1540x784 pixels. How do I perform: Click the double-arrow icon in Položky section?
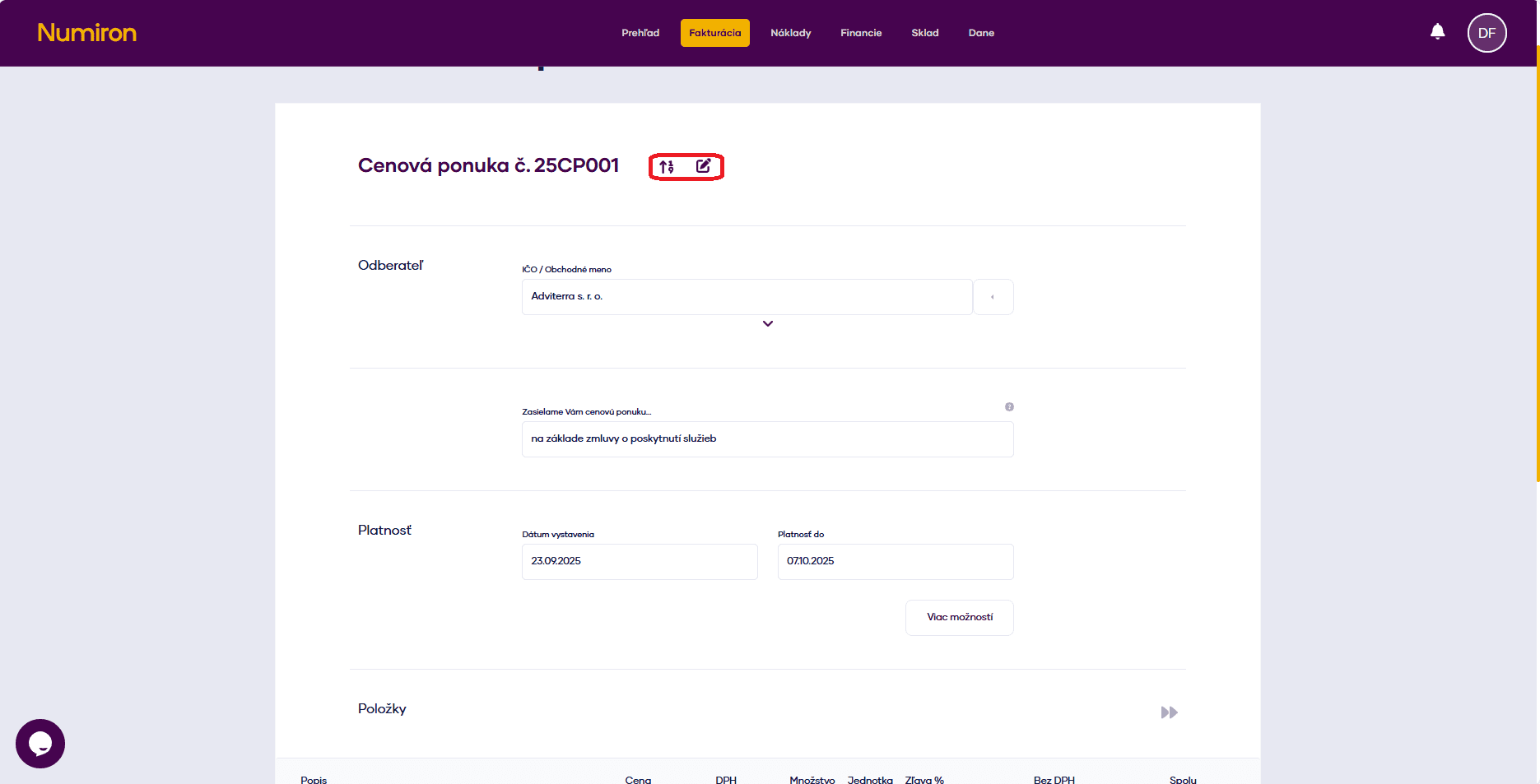(x=1169, y=712)
